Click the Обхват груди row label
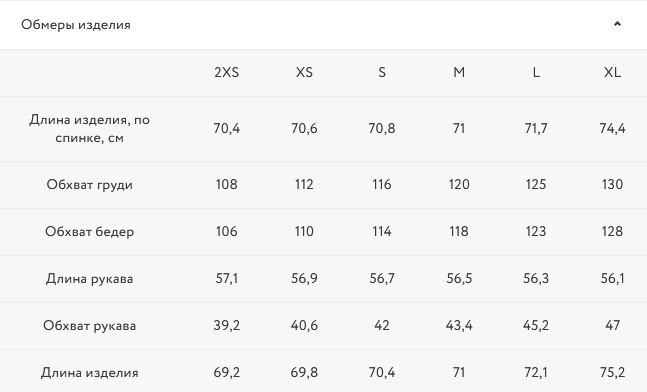 pos(90,184)
